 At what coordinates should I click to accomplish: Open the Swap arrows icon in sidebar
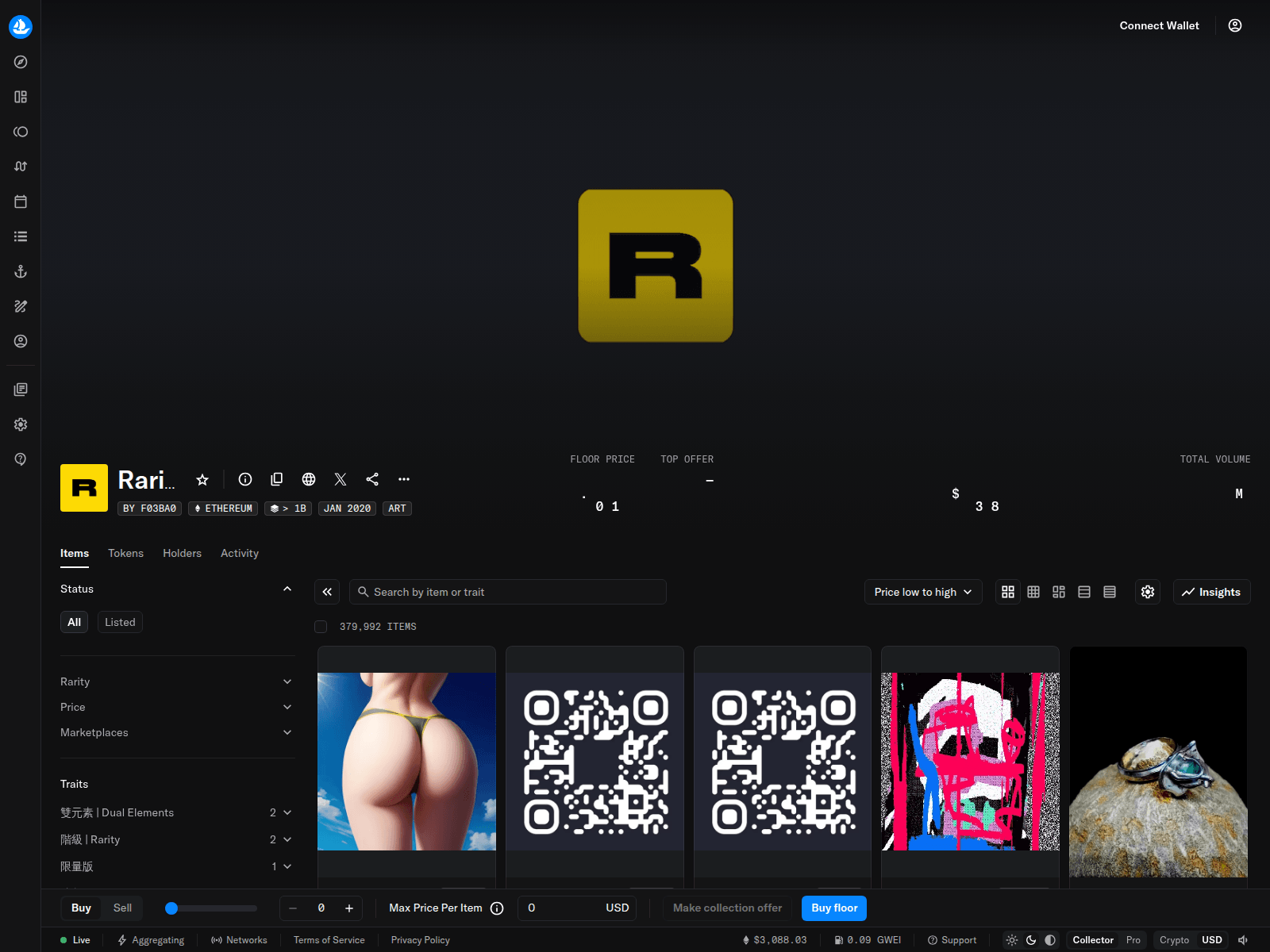click(x=21, y=167)
